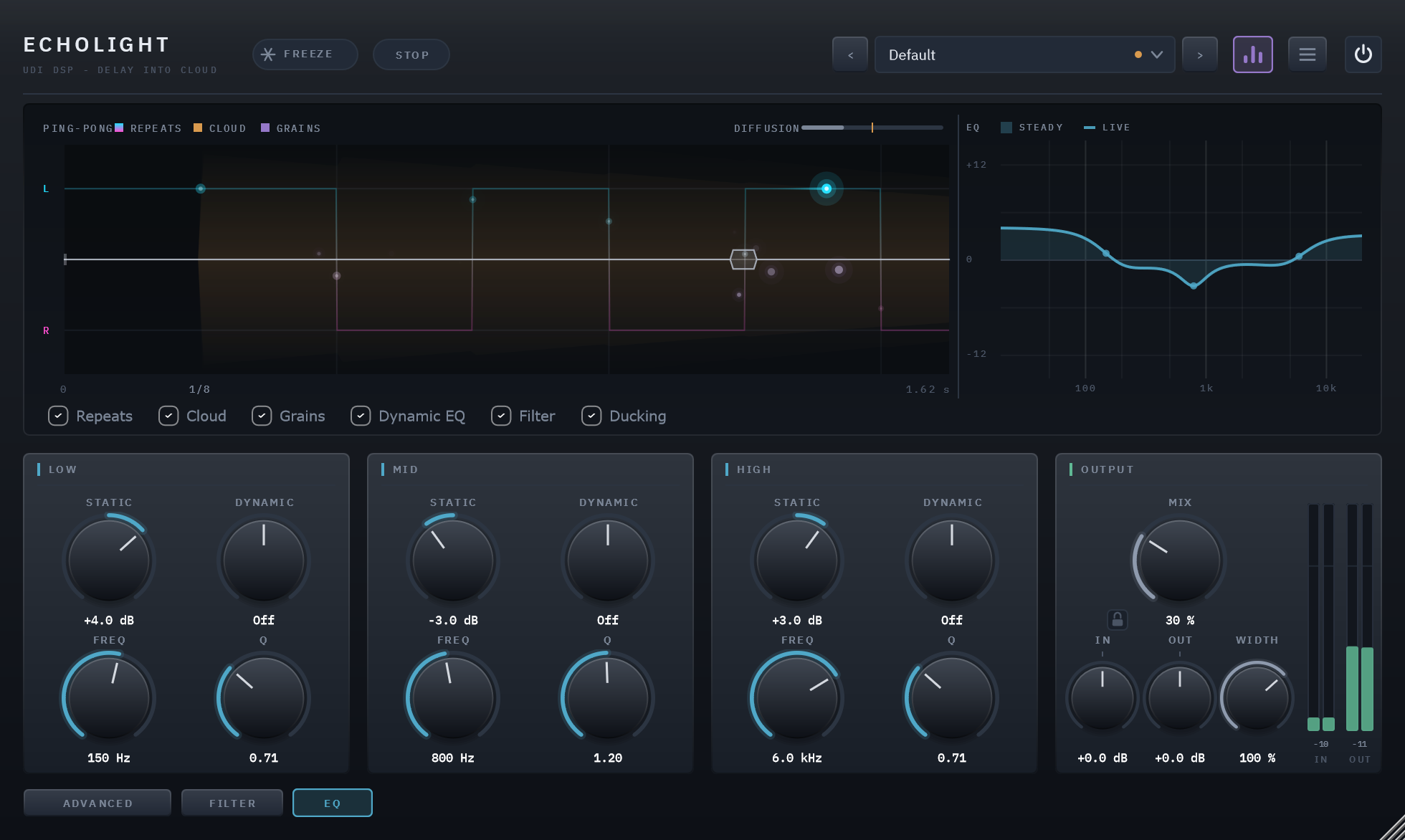Select the EQ tab
1405x840 pixels.
click(332, 803)
